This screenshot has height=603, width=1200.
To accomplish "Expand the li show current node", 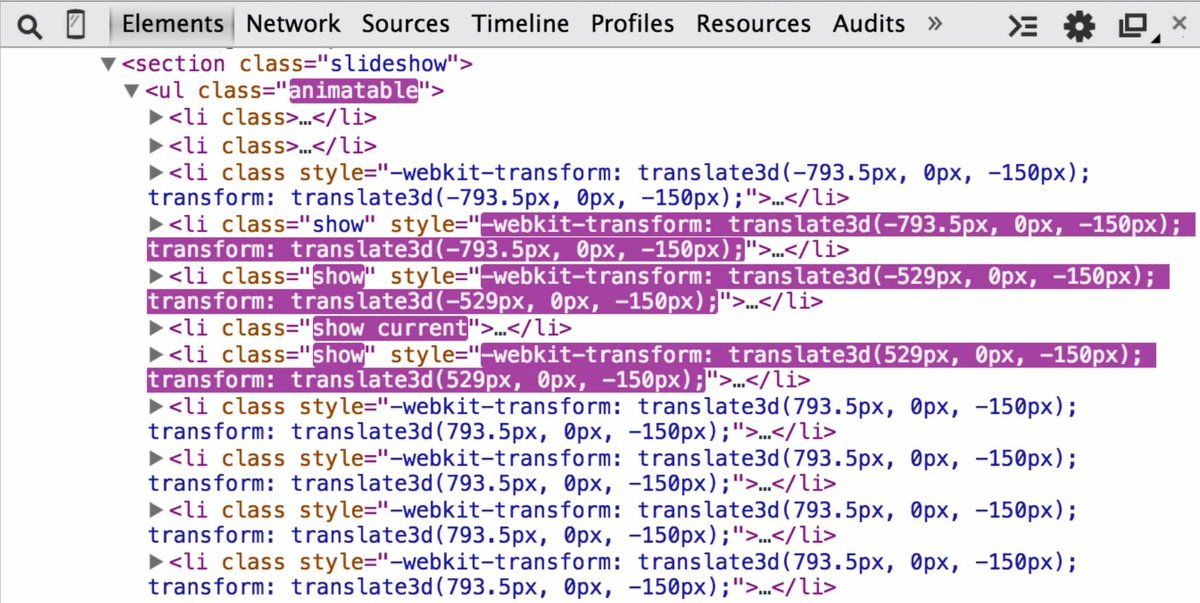I will 155,327.
